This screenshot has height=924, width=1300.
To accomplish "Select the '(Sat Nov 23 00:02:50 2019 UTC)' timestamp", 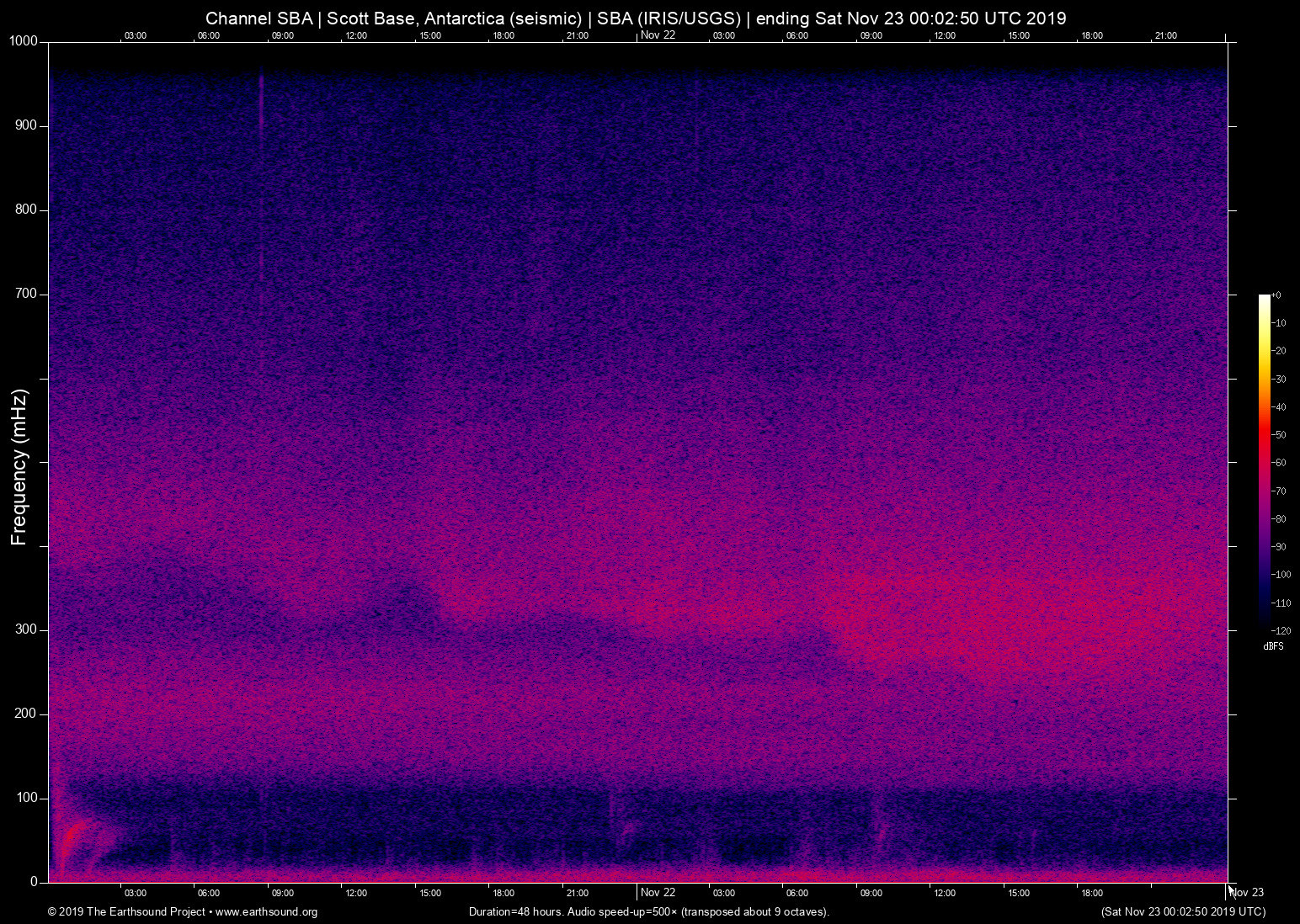I will point(1183,911).
